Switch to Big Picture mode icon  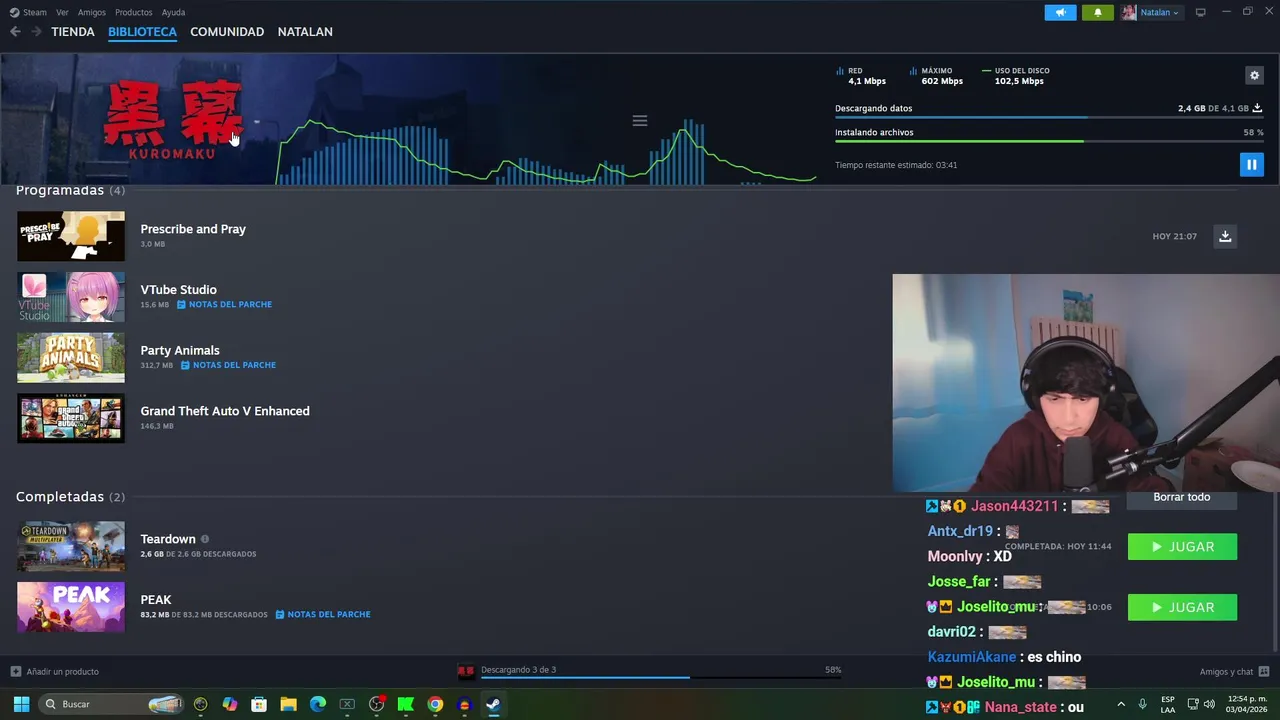coord(1200,12)
